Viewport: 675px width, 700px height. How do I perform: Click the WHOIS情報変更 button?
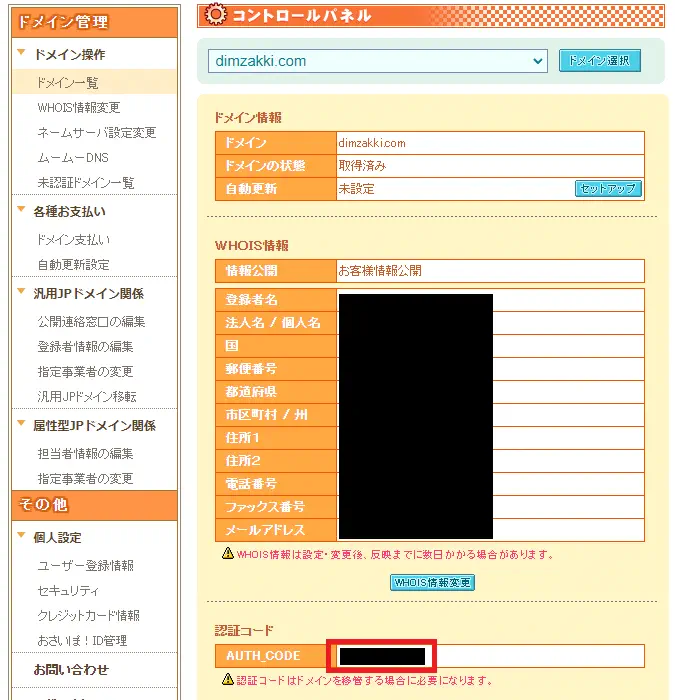coord(432,582)
